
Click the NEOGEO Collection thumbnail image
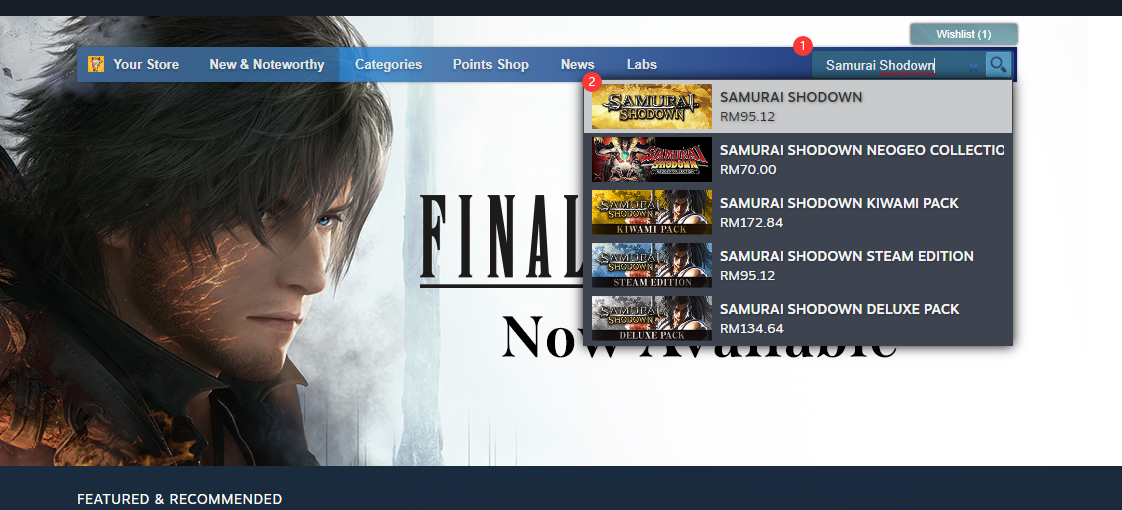(x=652, y=160)
